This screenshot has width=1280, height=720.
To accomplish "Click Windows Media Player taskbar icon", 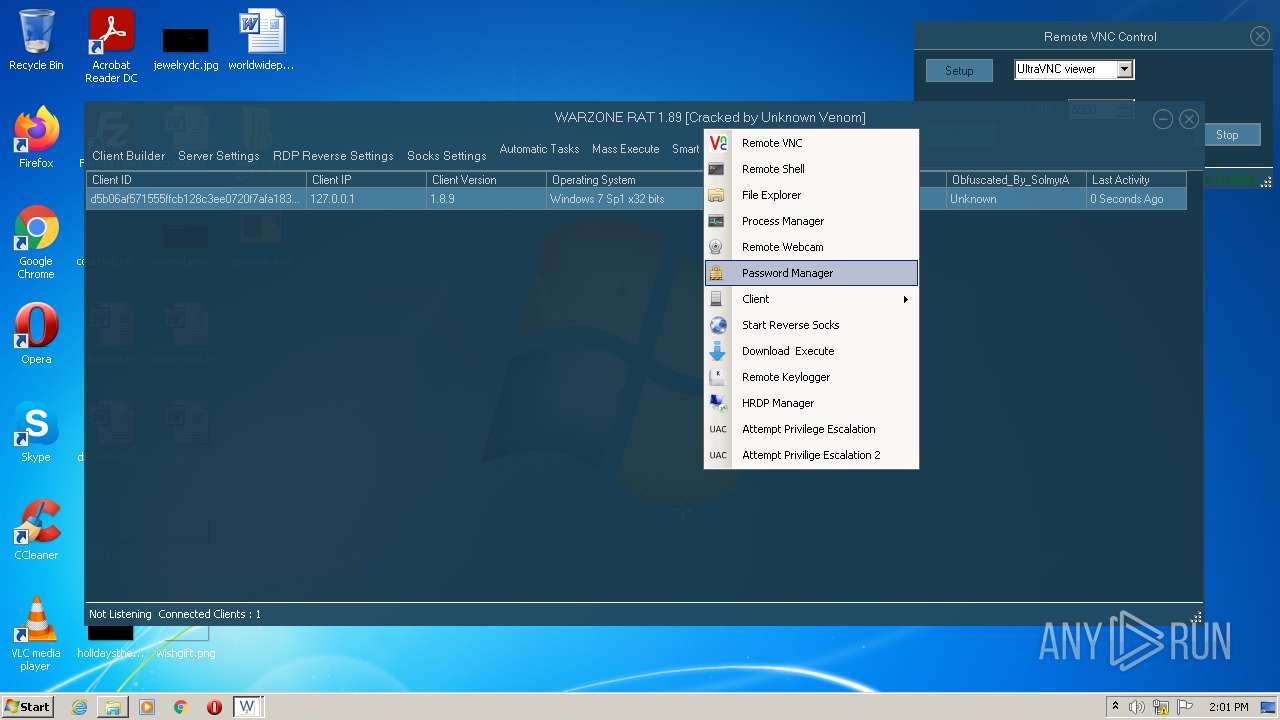I will (x=147, y=707).
